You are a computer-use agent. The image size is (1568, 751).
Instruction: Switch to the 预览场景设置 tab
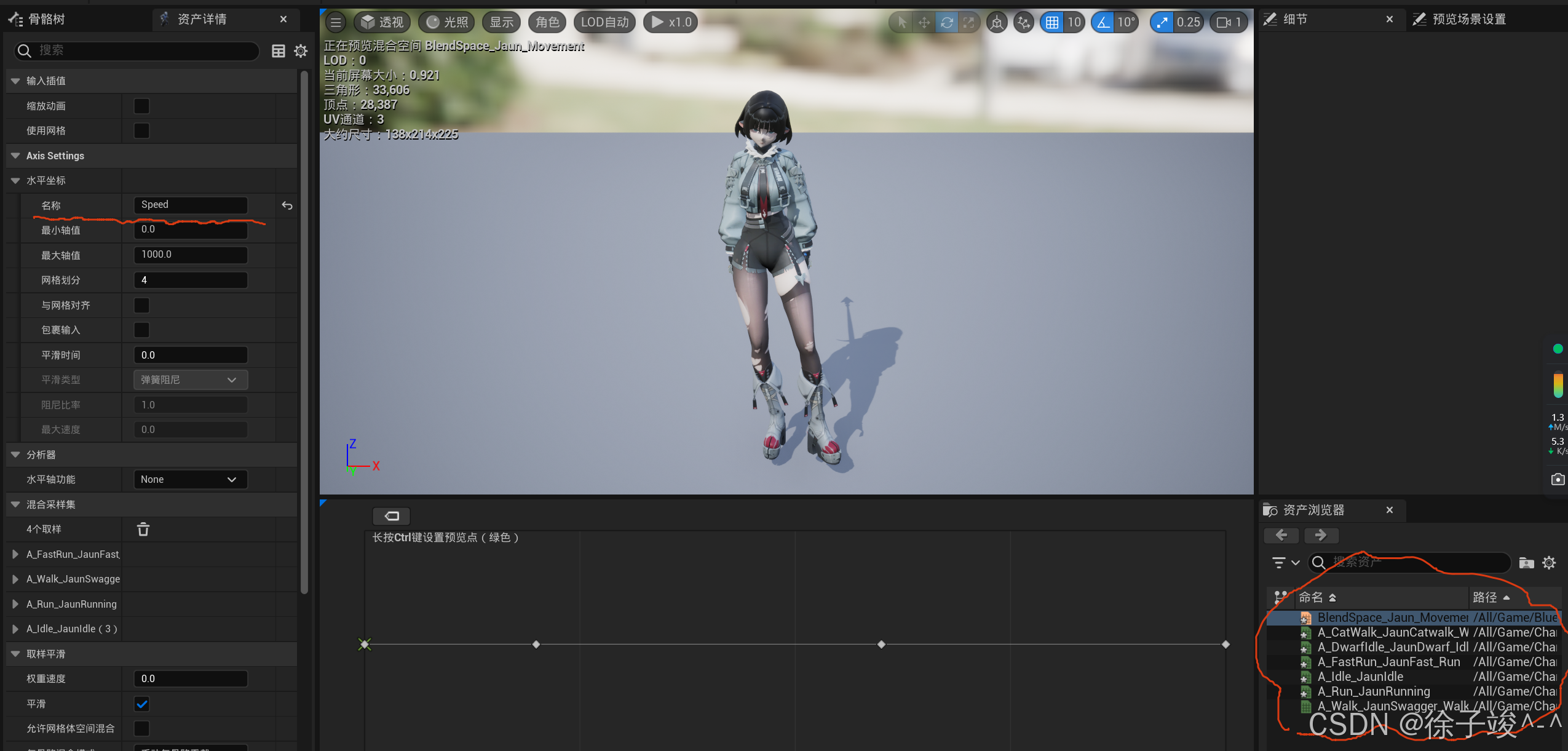coord(1468,19)
